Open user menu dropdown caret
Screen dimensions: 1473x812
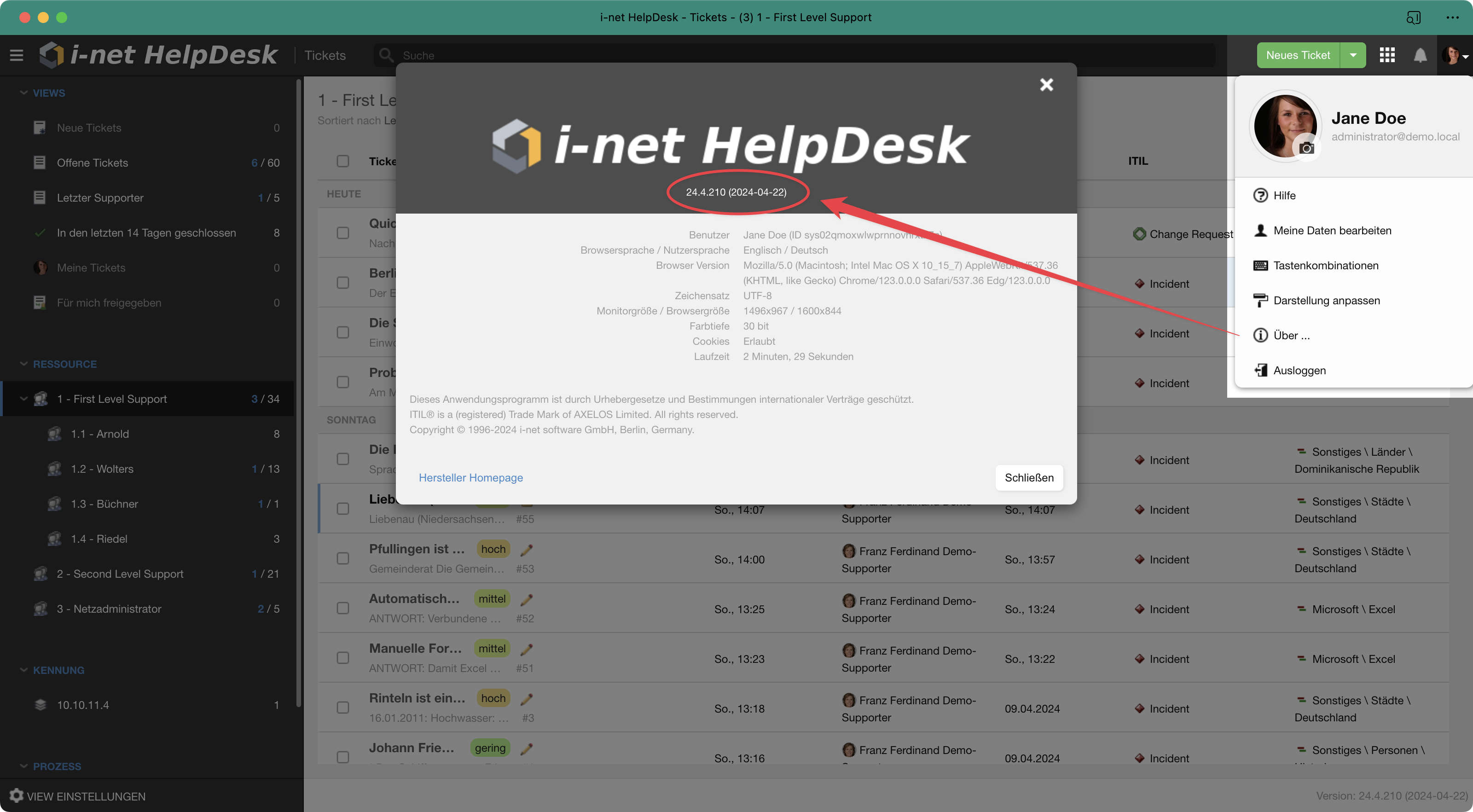click(x=1465, y=57)
